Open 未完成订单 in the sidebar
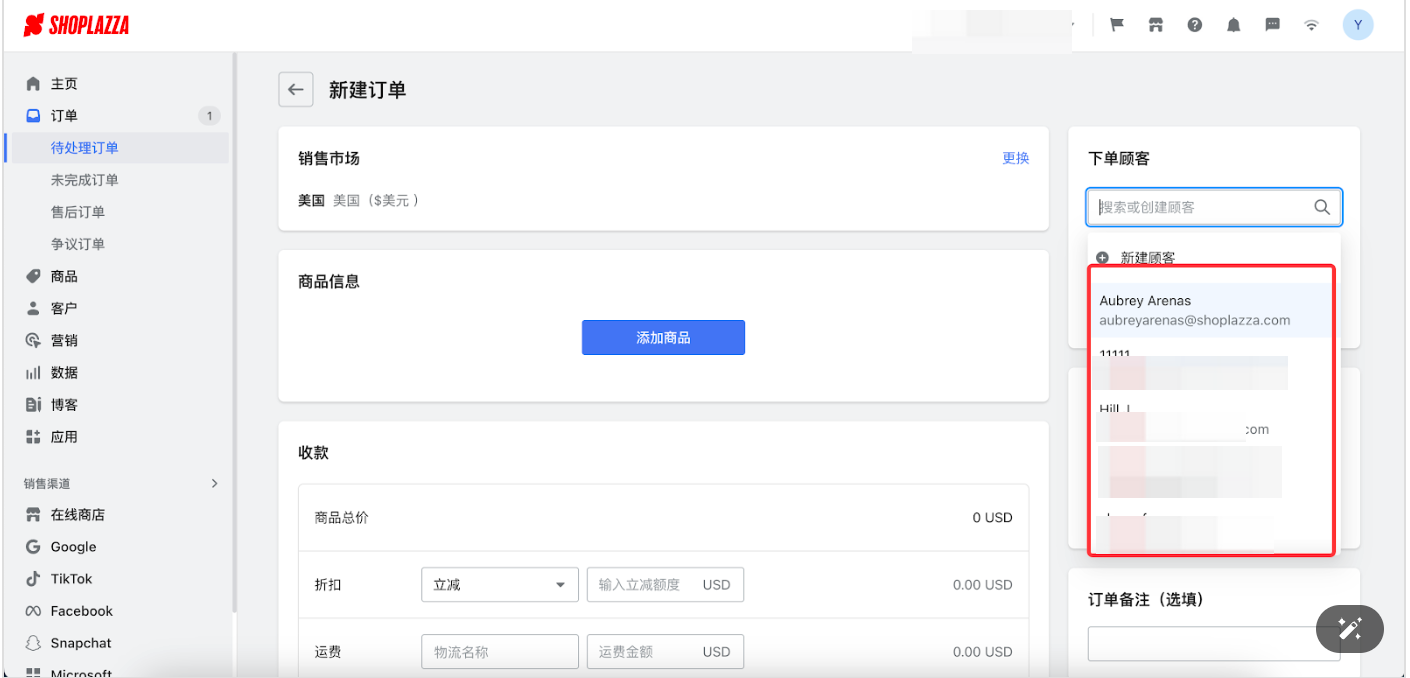1410x678 pixels. point(85,180)
